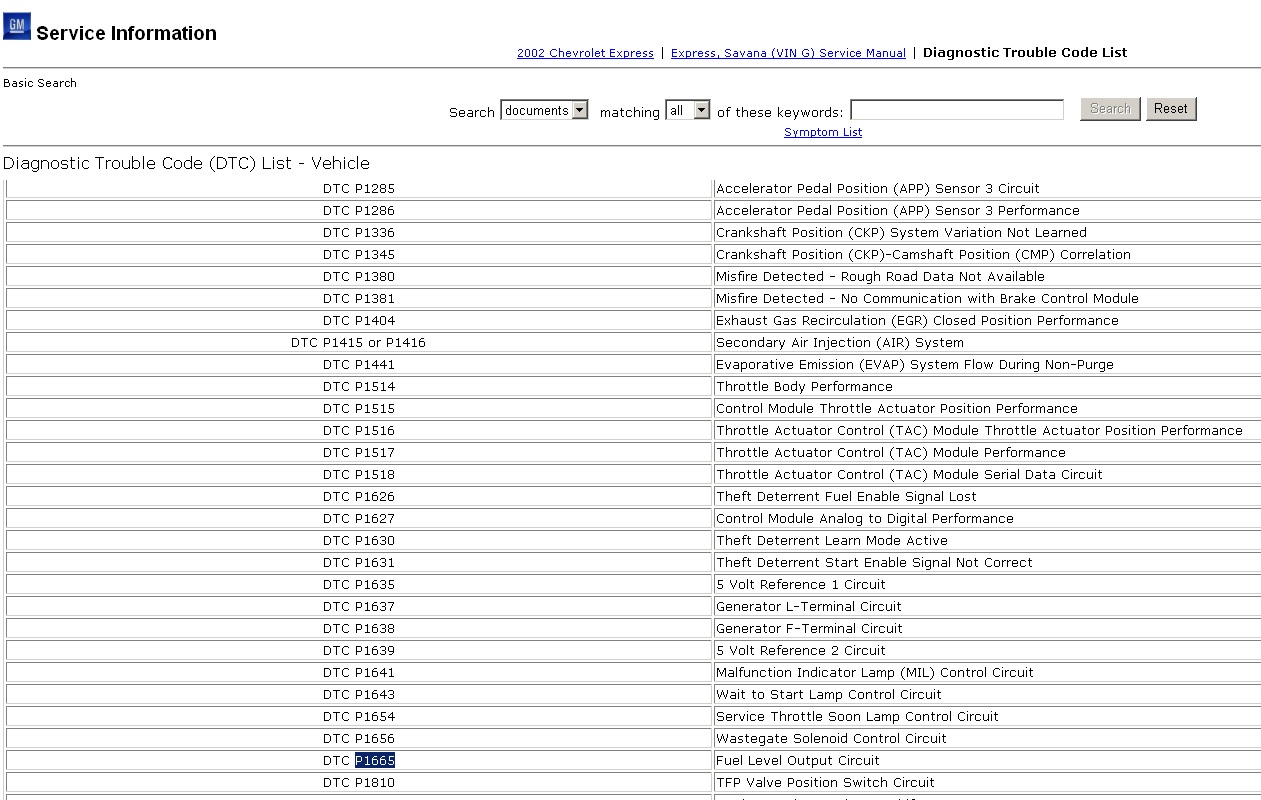Viewport: 1261px width, 800px height.
Task: Select DTC P1654 code cell
Action: [359, 716]
